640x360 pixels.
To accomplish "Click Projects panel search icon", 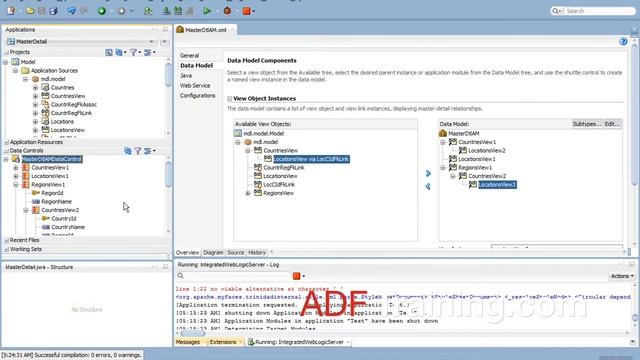I will (x=109, y=52).
